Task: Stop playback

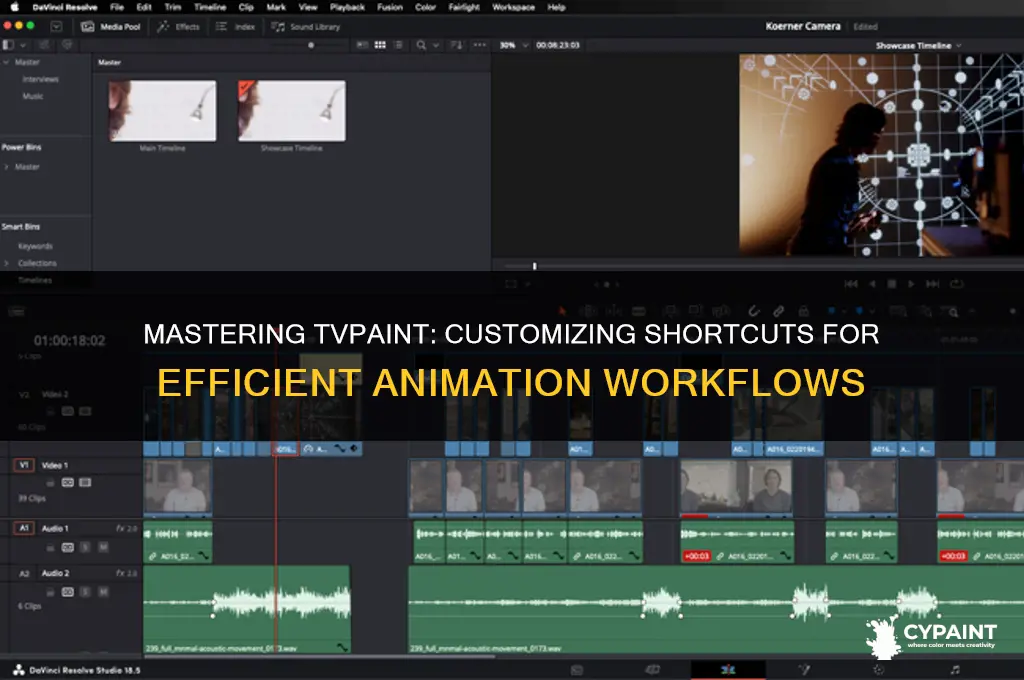Action: (891, 283)
